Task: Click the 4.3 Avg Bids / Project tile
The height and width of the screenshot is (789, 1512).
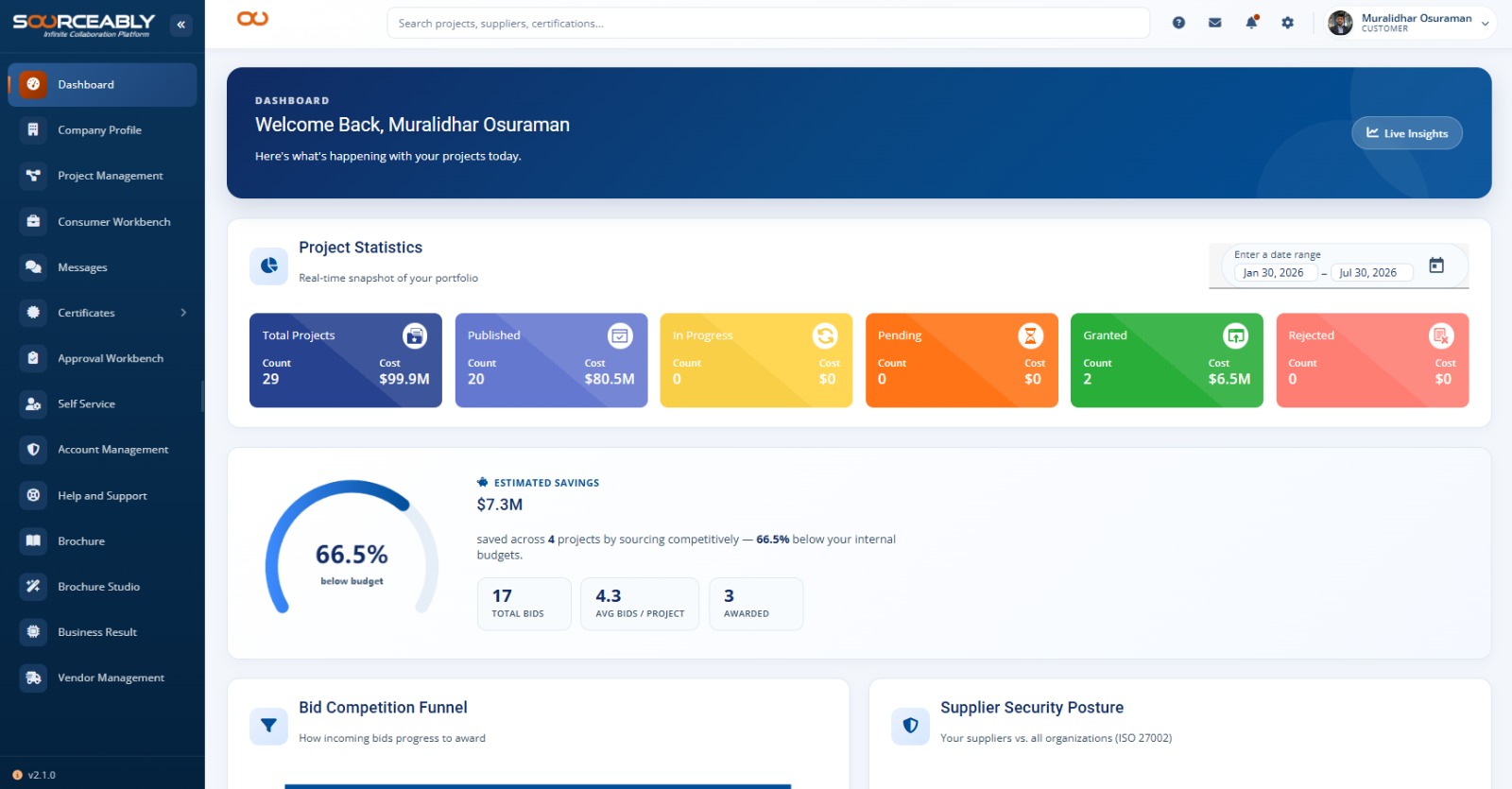Action: (x=640, y=604)
